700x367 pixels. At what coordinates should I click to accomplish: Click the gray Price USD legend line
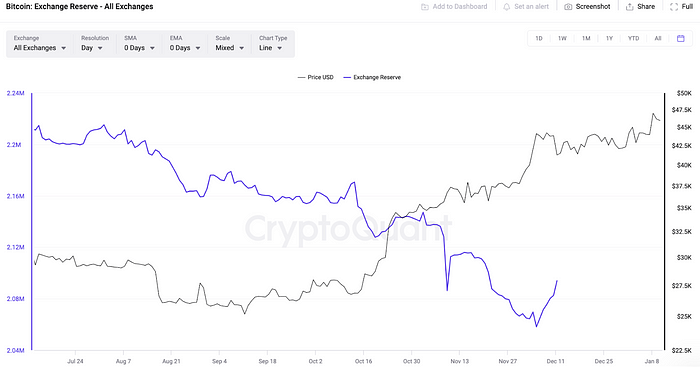point(301,77)
